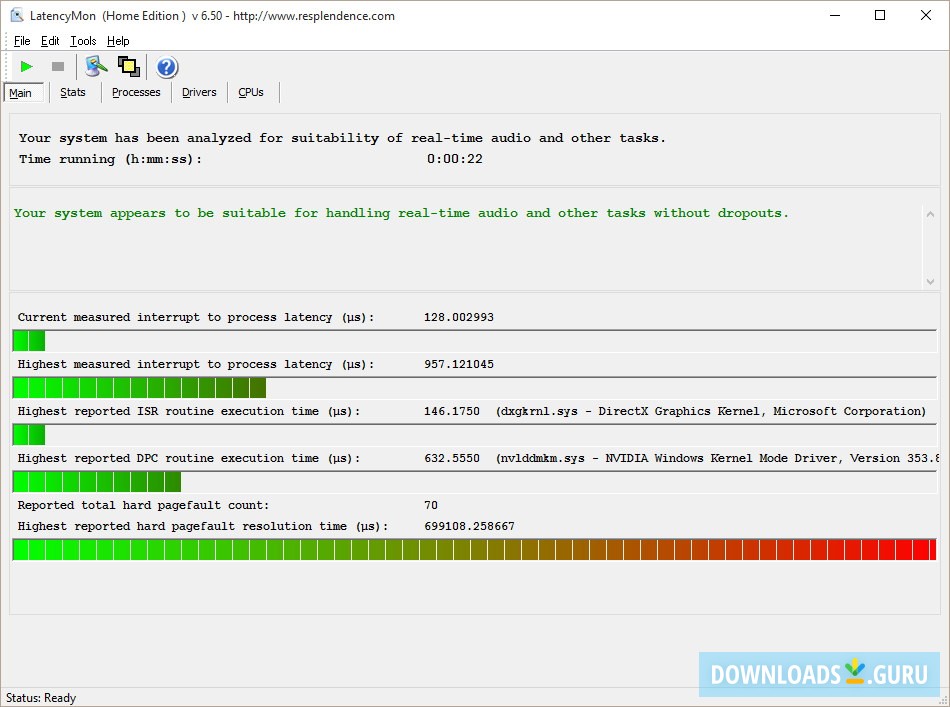Open the File menu
Viewport: 950px width, 707px height.
click(x=22, y=41)
